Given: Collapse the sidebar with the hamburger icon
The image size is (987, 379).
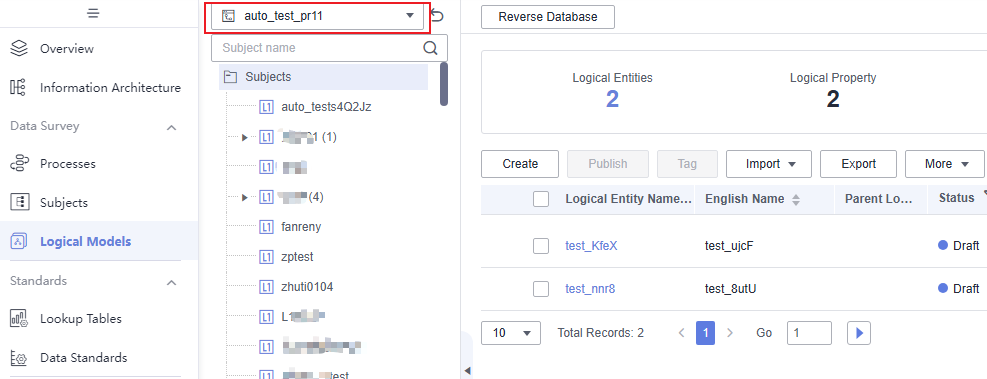Looking at the screenshot, I should pos(93,13).
